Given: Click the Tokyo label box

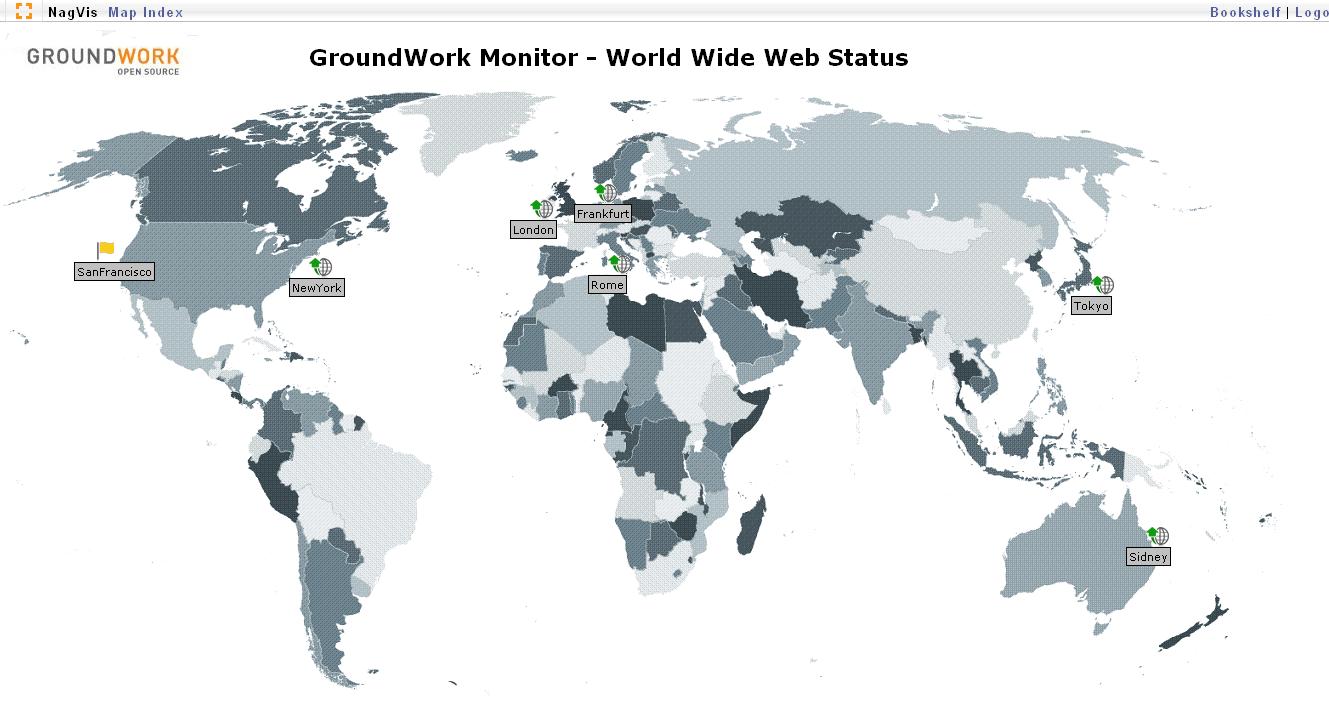Looking at the screenshot, I should tap(1091, 306).
